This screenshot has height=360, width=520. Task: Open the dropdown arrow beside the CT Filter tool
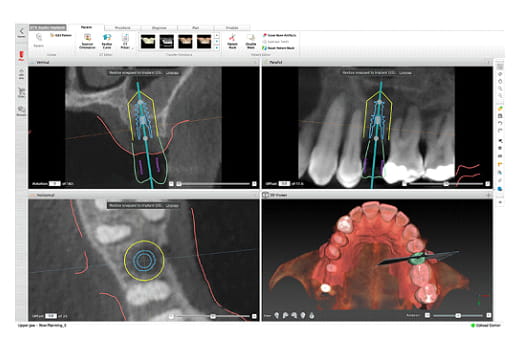(133, 48)
